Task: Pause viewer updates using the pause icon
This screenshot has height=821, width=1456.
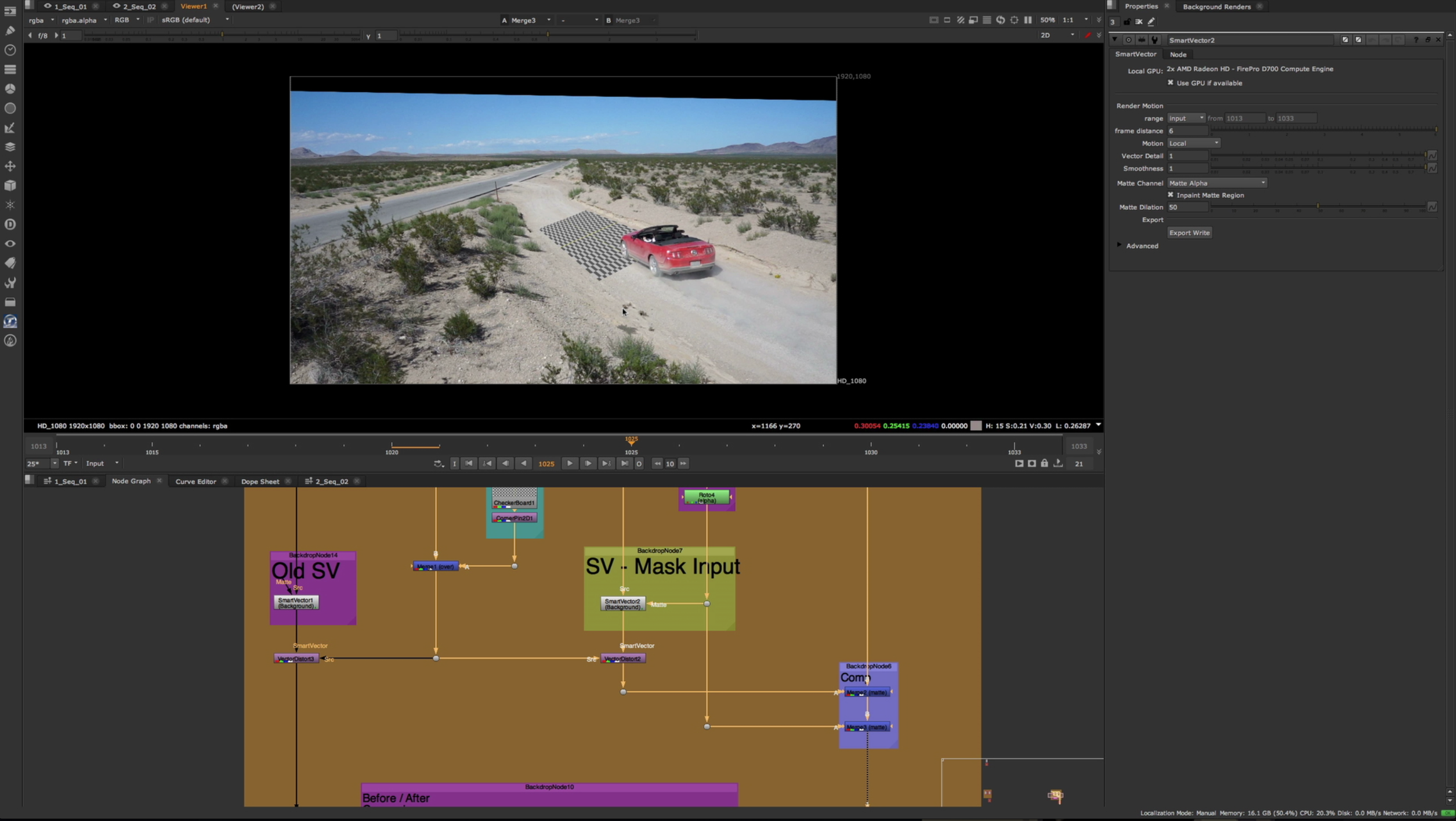Action: tap(1028, 19)
